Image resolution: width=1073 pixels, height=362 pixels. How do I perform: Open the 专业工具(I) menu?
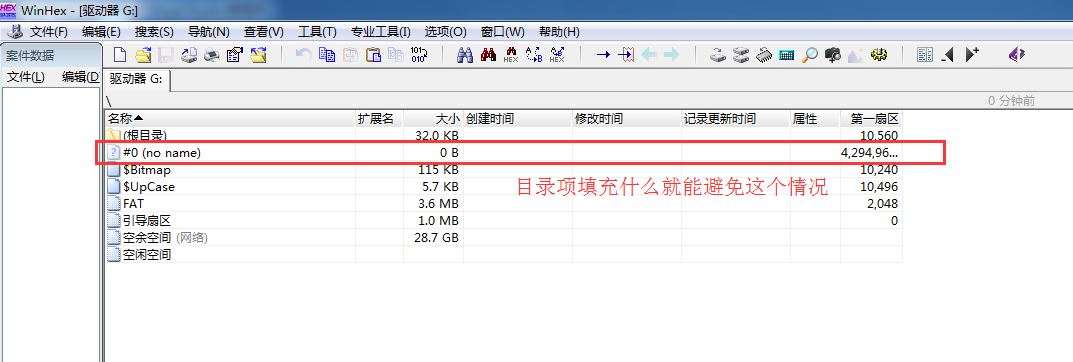point(381,32)
